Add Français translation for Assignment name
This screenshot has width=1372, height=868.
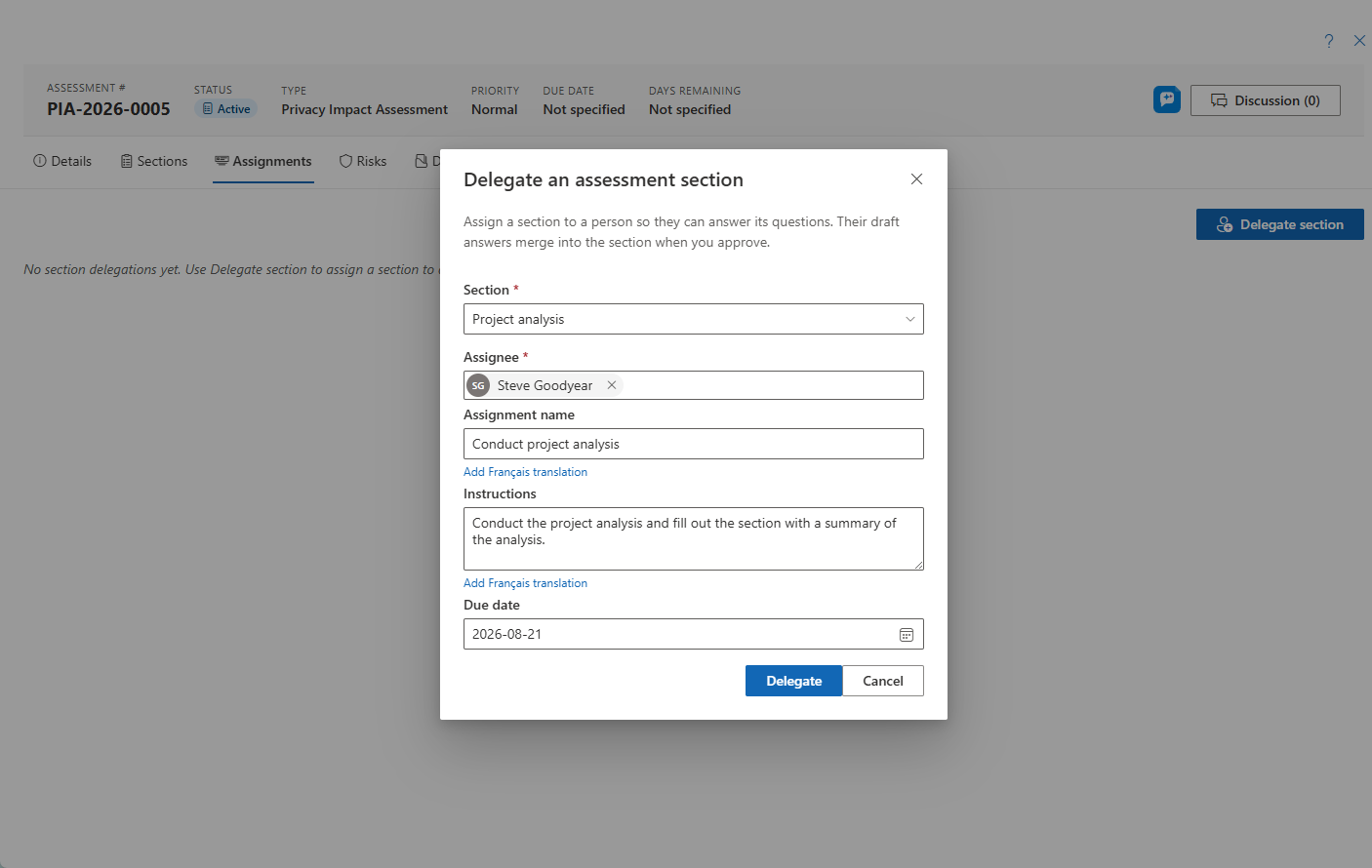coord(525,472)
